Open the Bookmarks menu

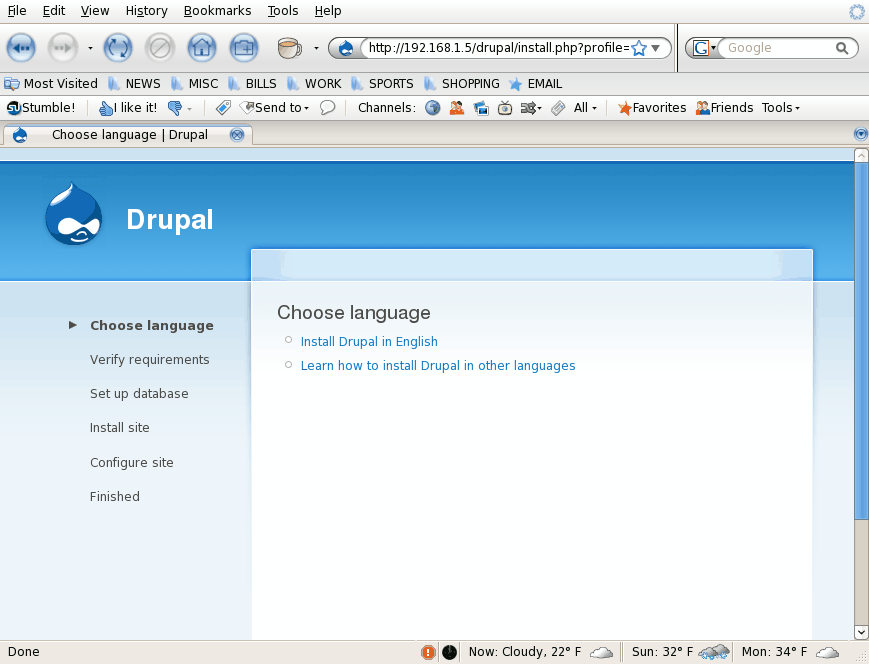[217, 11]
